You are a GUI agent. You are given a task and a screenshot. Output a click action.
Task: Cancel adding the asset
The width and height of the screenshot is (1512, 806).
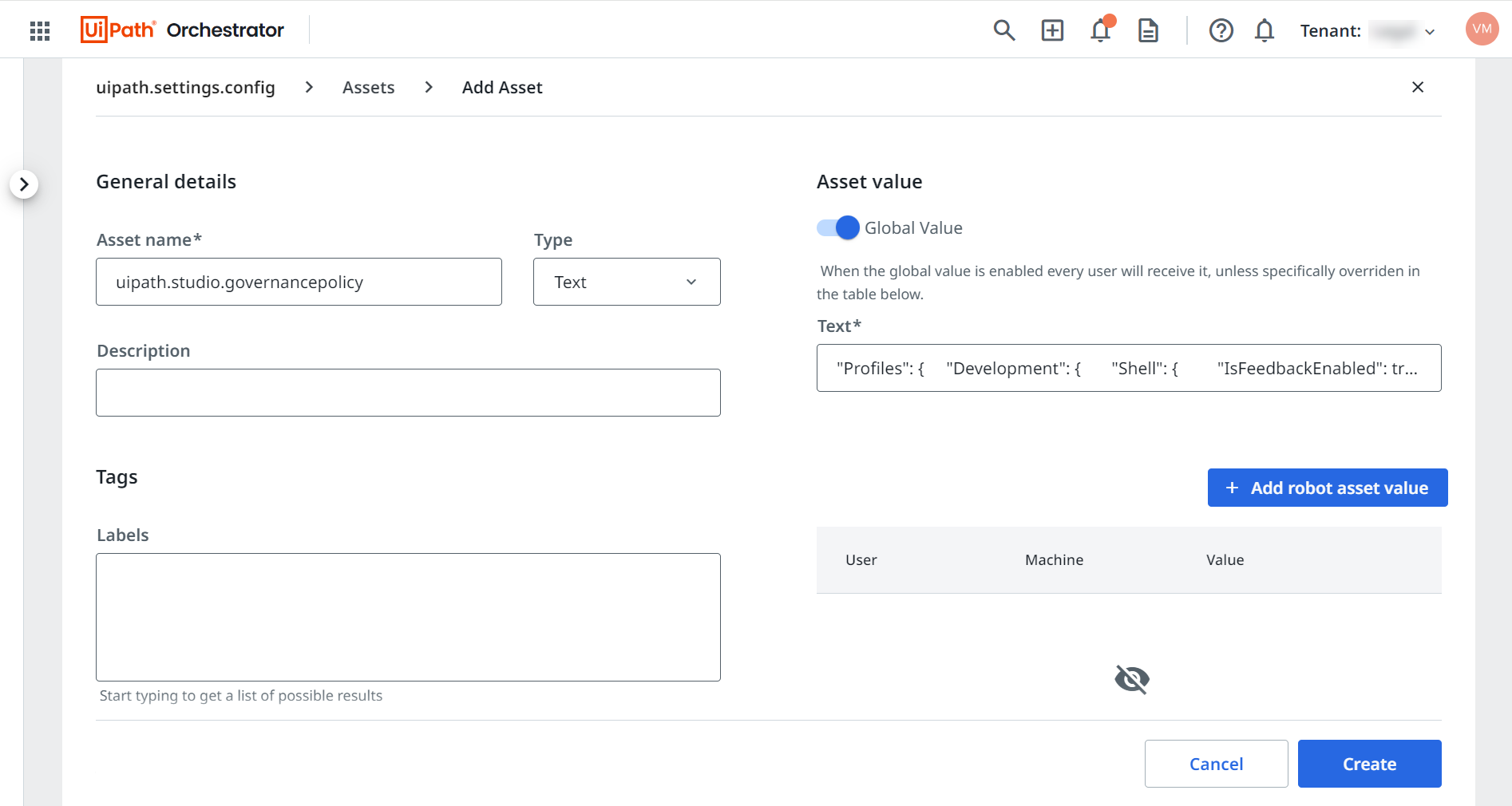click(x=1216, y=764)
